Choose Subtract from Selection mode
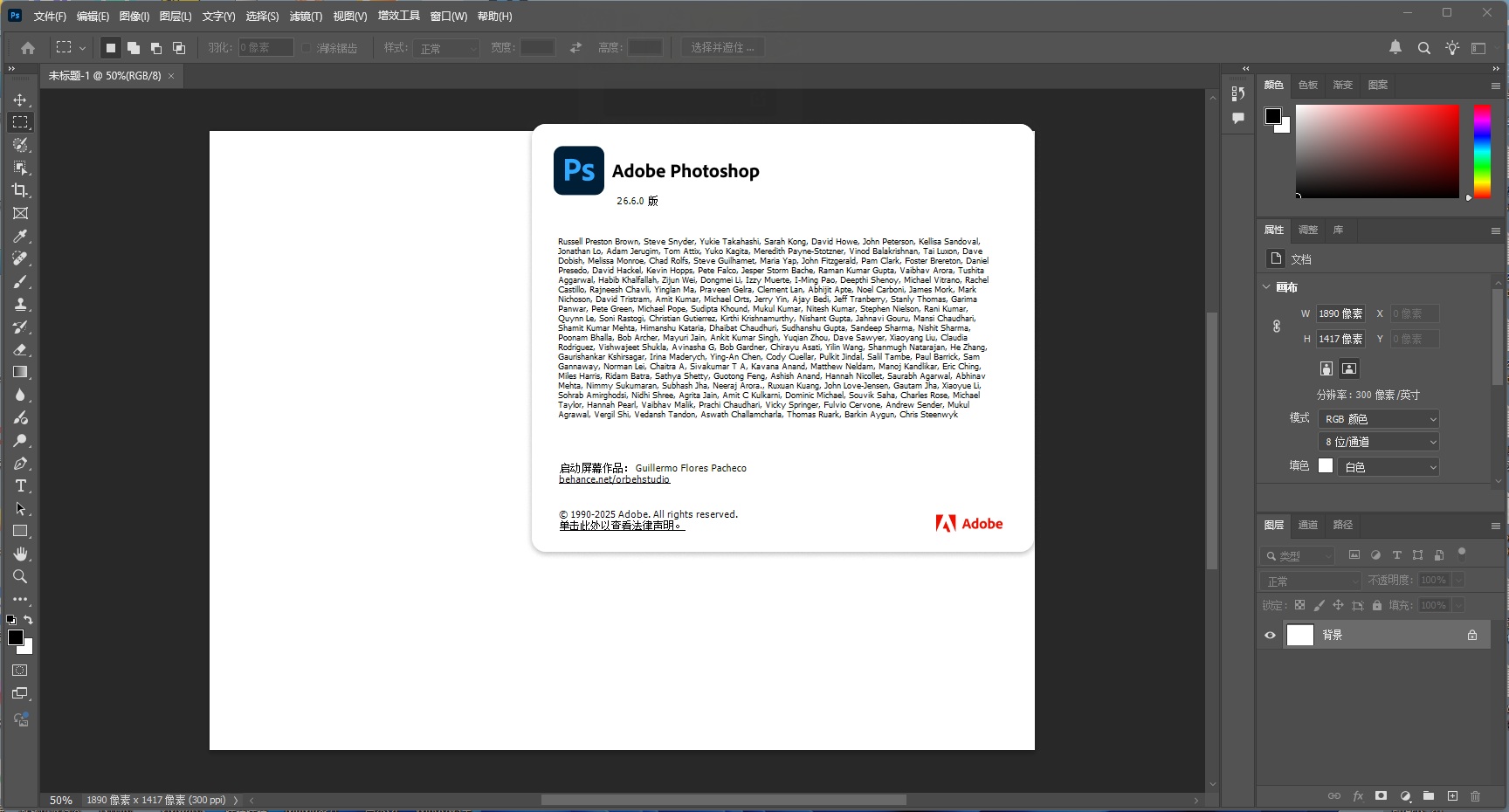Viewport: 1509px width, 812px height. (156, 48)
